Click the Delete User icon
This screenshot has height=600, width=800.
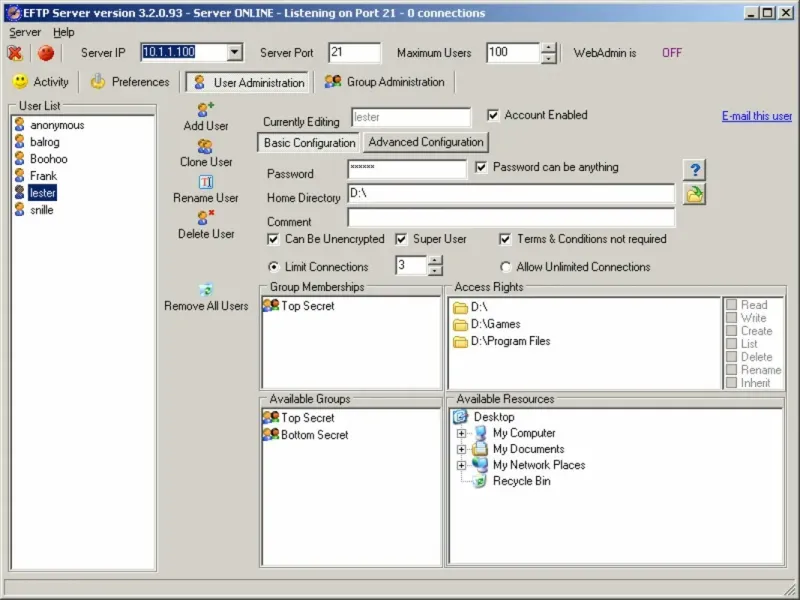[206, 217]
